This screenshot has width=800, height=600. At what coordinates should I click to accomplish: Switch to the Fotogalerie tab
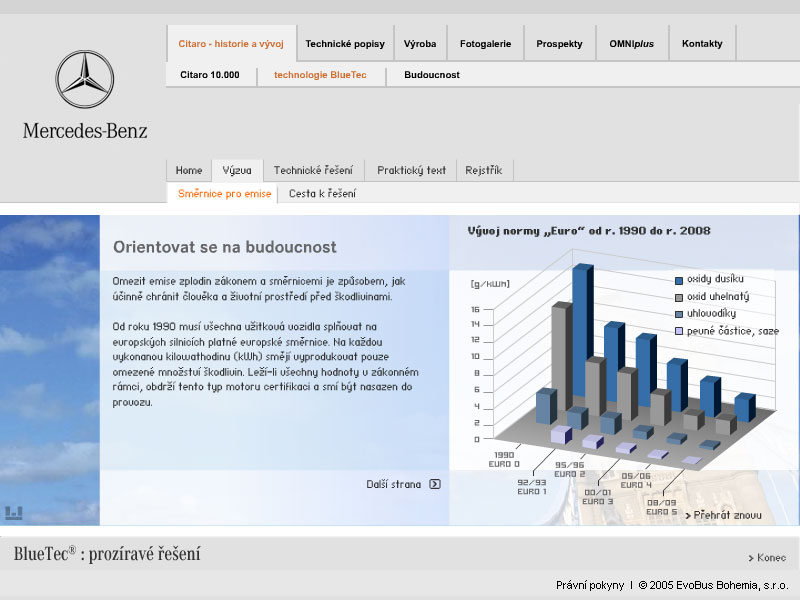(485, 44)
